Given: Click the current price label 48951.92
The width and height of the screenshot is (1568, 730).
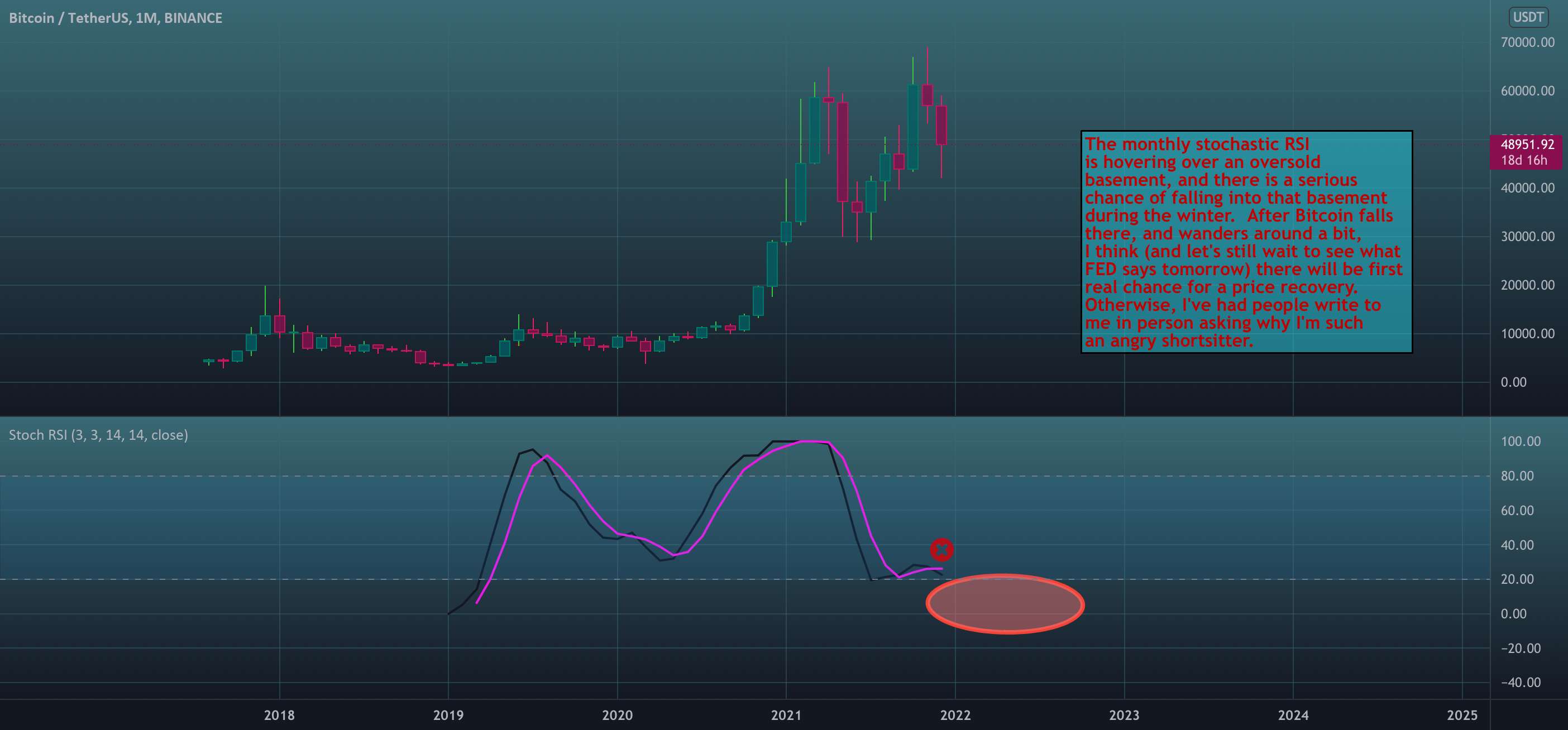Looking at the screenshot, I should click(1527, 144).
